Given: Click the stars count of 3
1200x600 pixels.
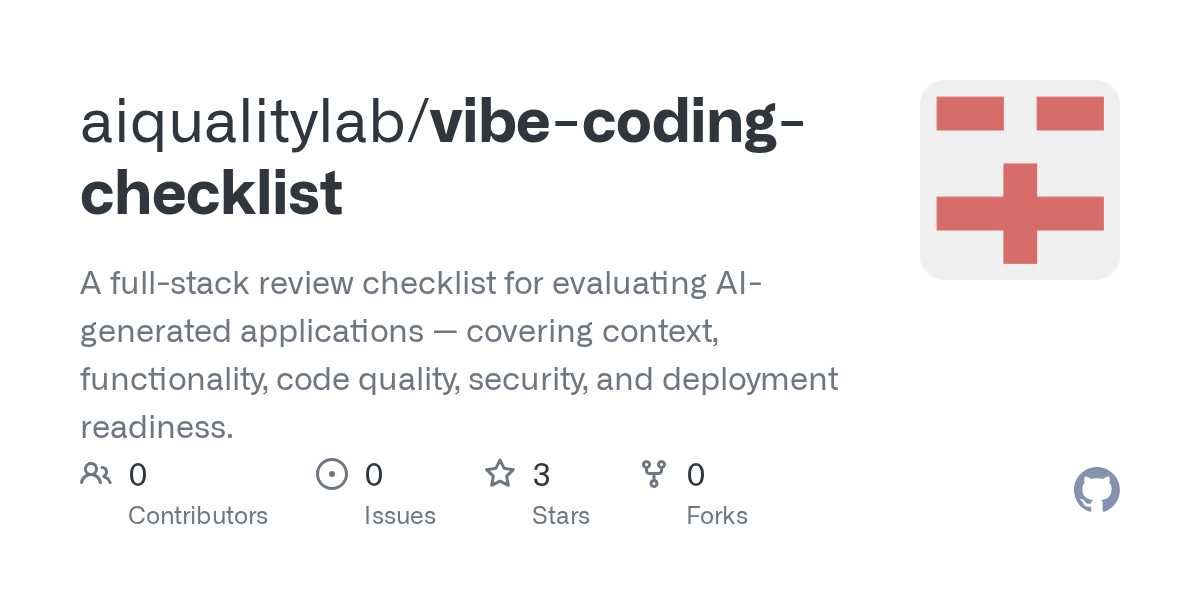Looking at the screenshot, I should (542, 474).
